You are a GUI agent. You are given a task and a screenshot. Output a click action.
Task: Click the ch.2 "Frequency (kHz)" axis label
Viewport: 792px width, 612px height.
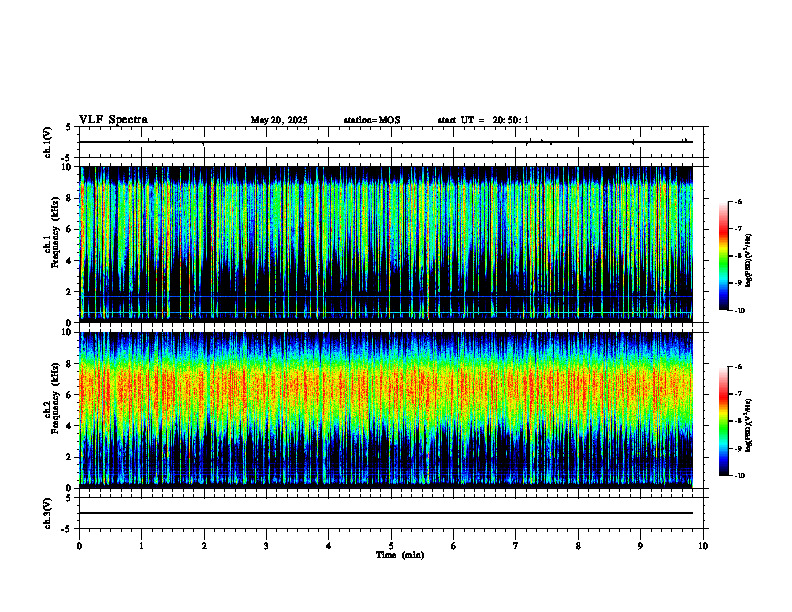pos(55,398)
